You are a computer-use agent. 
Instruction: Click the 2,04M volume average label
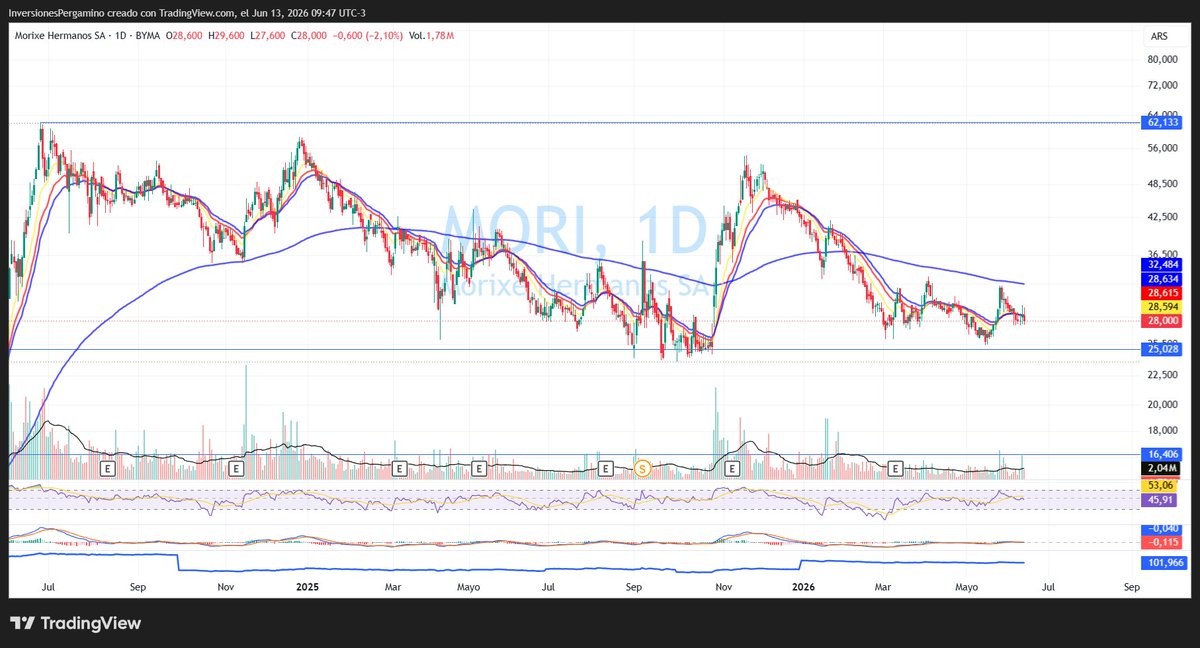pos(1160,468)
